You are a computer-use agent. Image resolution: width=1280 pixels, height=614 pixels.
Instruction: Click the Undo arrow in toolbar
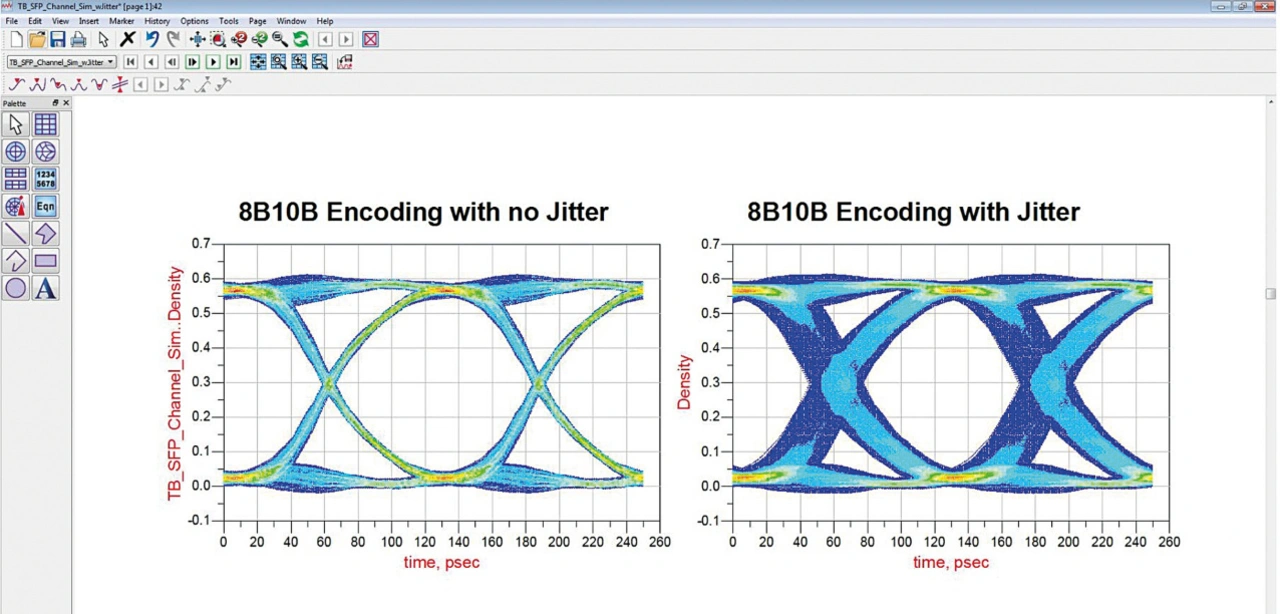point(152,39)
